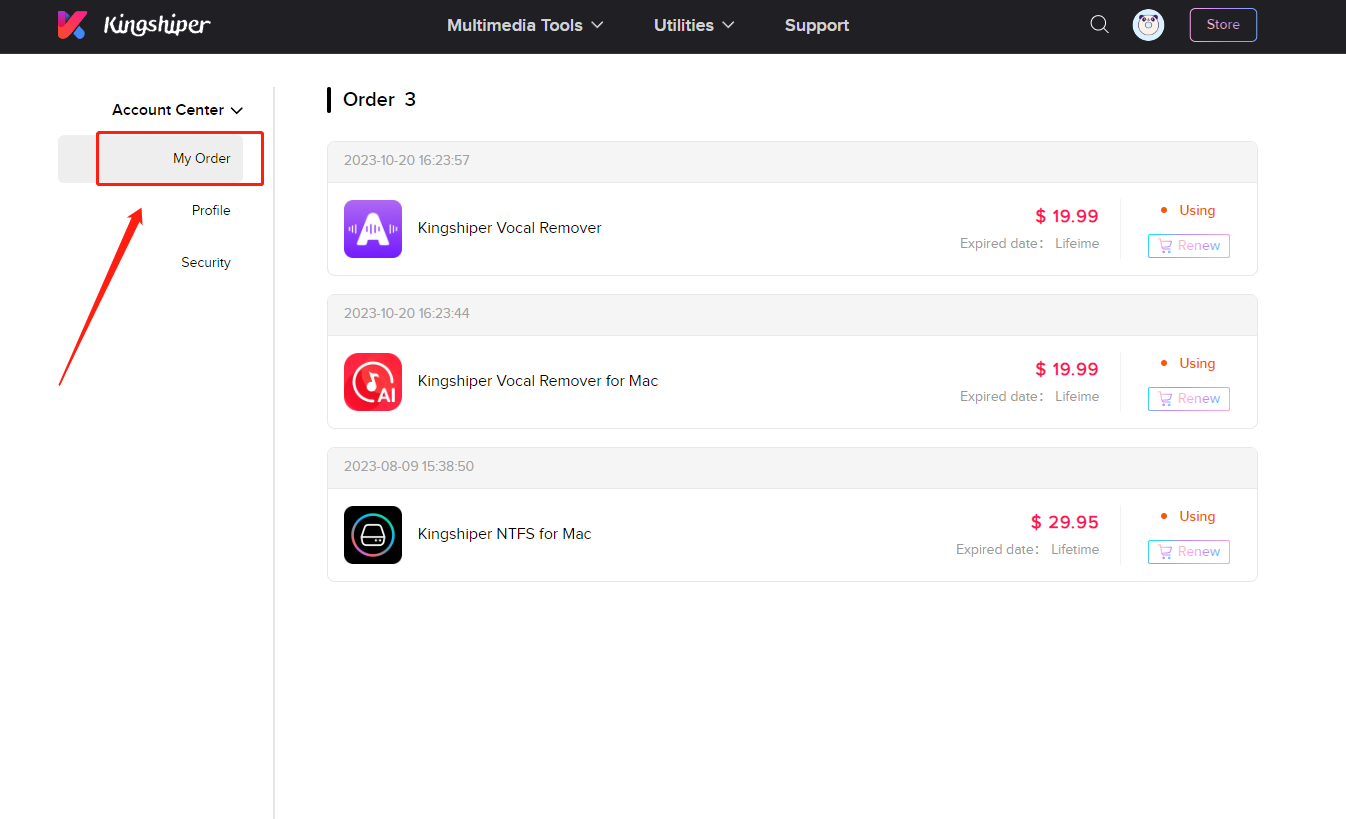Click the Order 3 heading
Viewport: 1346px width, 819px height.
pos(379,99)
